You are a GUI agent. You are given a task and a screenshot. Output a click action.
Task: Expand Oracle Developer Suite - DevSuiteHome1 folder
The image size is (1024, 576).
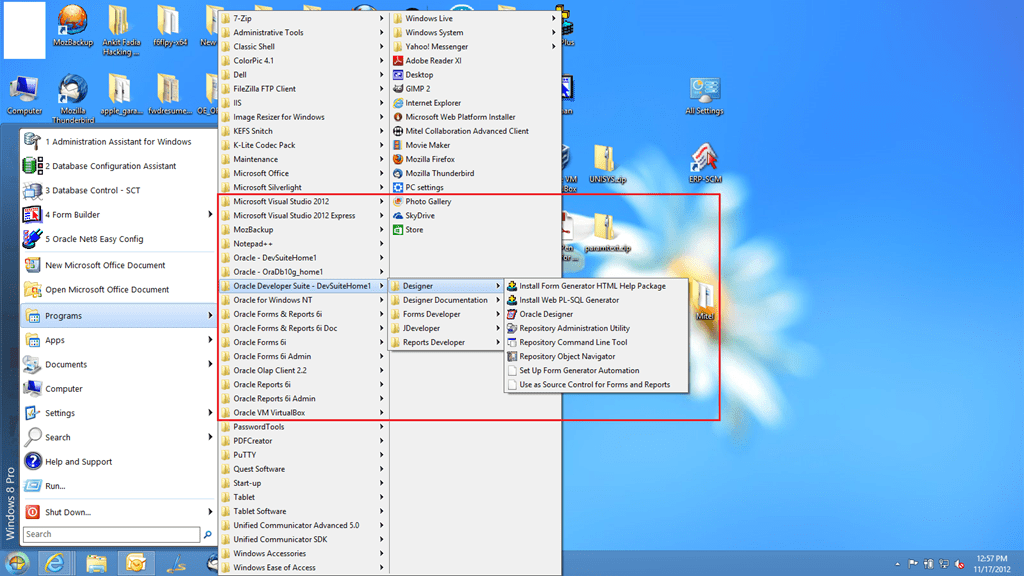(303, 286)
